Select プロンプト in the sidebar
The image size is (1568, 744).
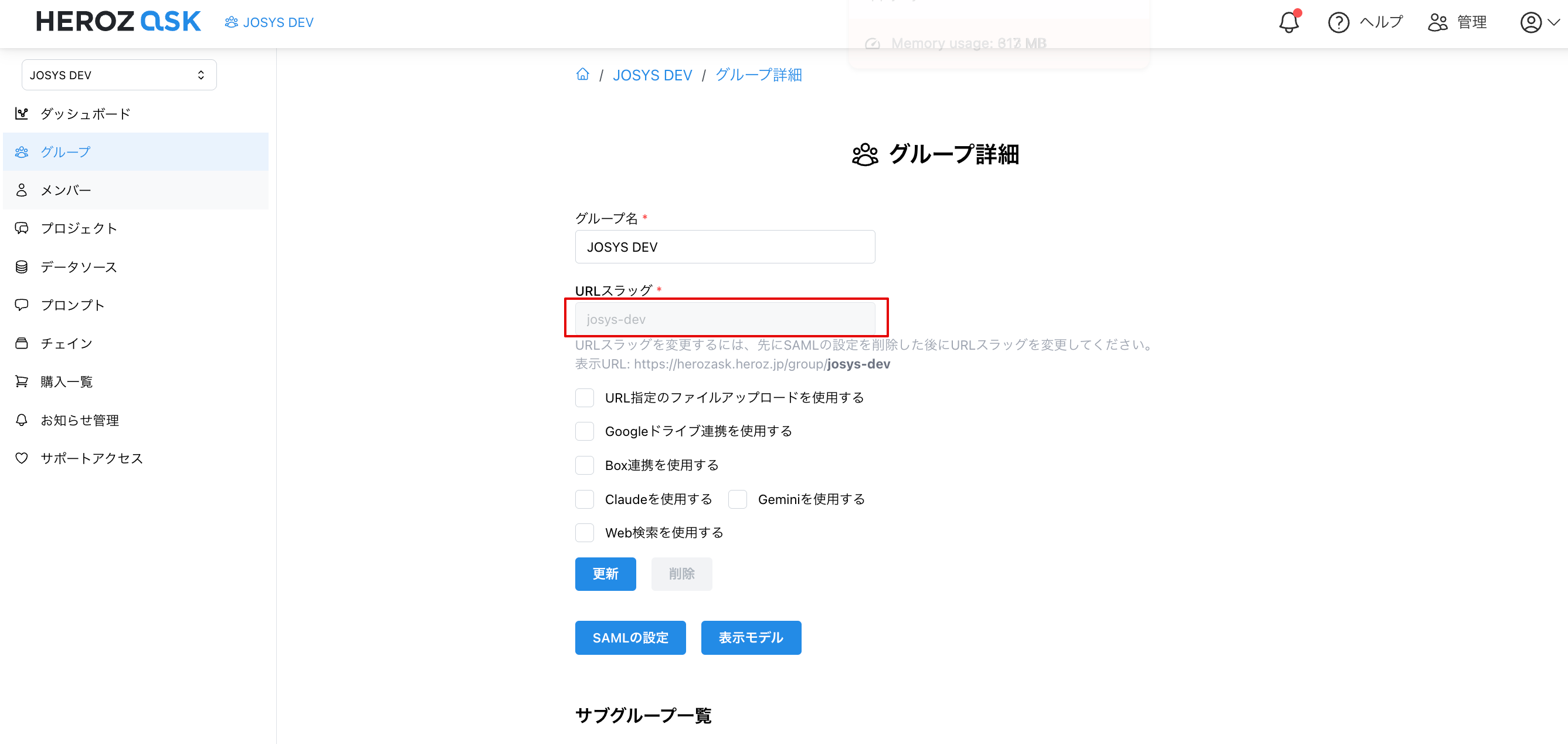coord(72,305)
